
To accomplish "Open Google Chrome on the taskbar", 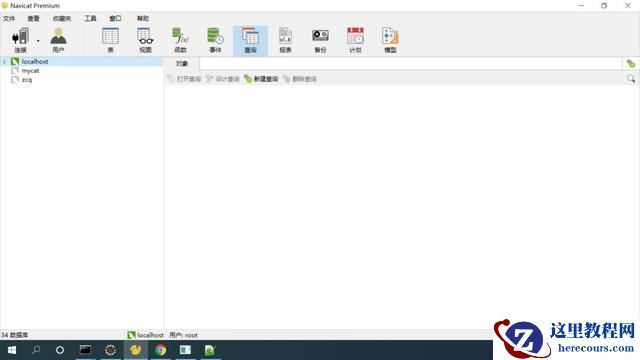I will (x=160, y=350).
